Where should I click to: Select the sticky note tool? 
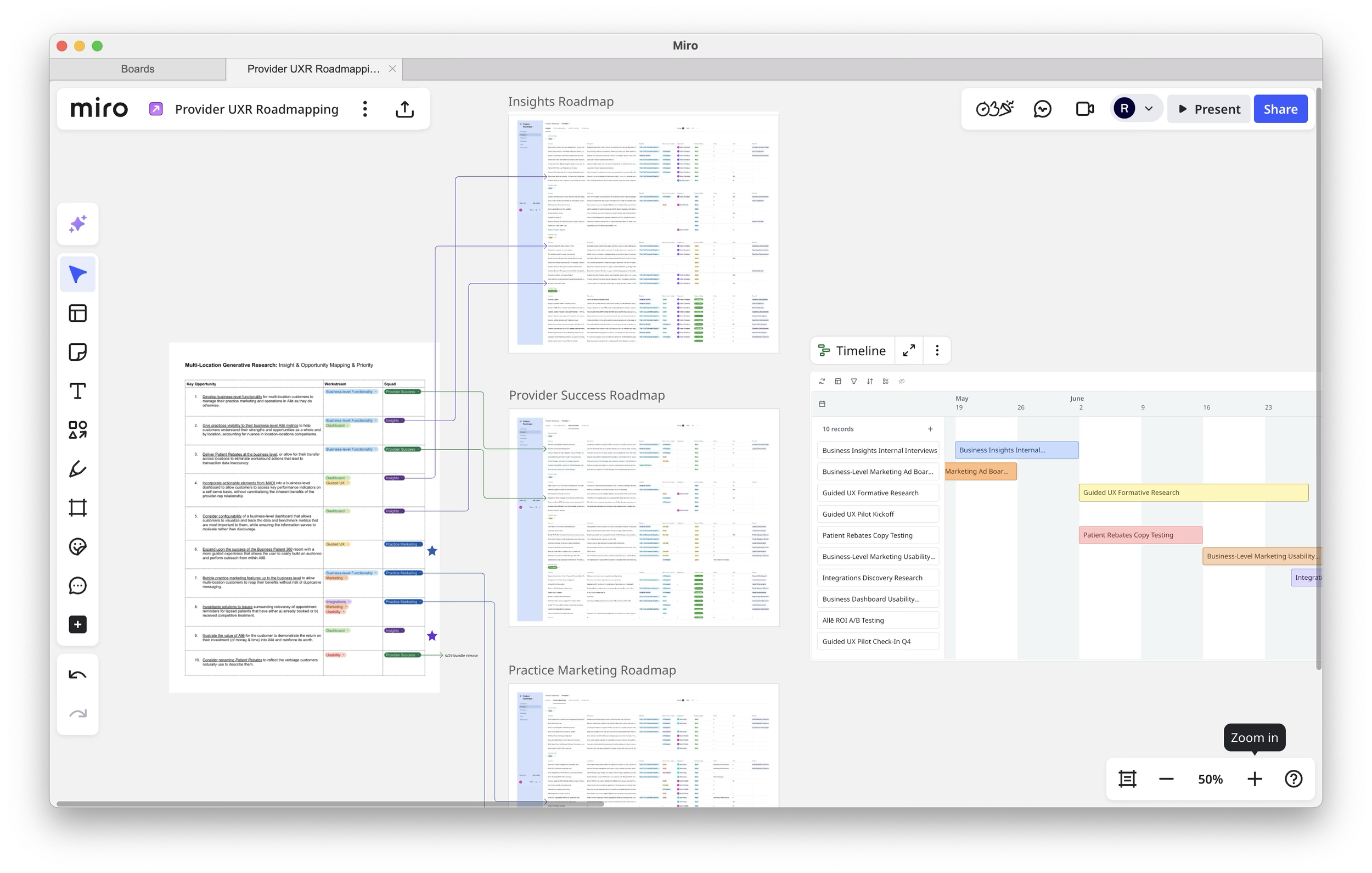tap(77, 352)
